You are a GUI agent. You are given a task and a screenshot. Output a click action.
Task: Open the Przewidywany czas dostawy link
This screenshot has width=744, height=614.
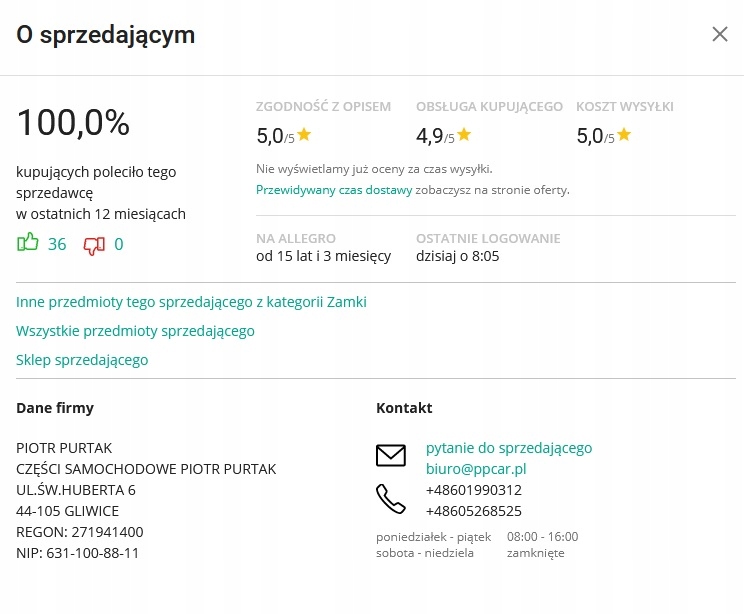pyautogui.click(x=334, y=190)
